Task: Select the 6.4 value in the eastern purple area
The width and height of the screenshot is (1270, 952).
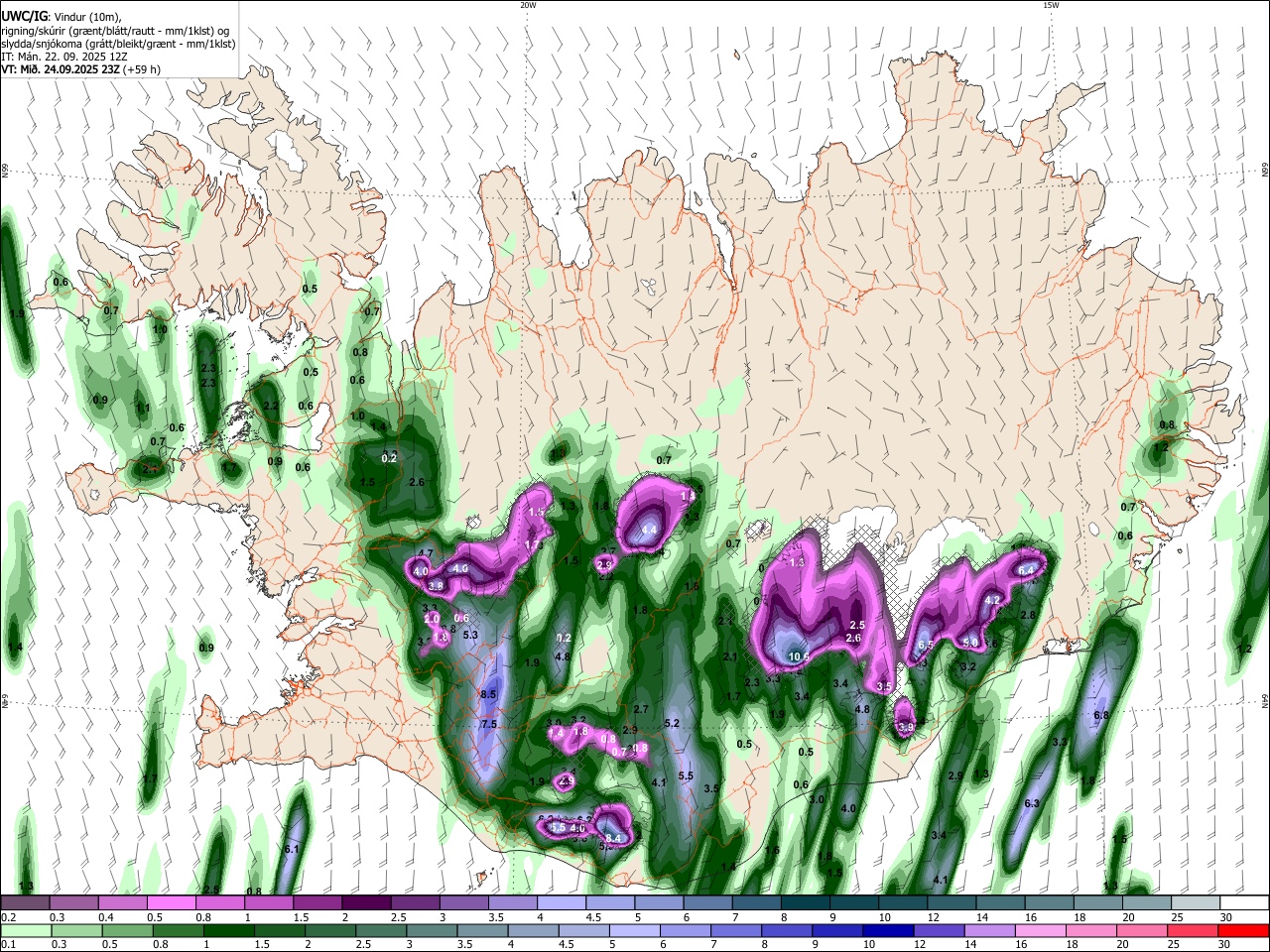Action: tap(1026, 570)
